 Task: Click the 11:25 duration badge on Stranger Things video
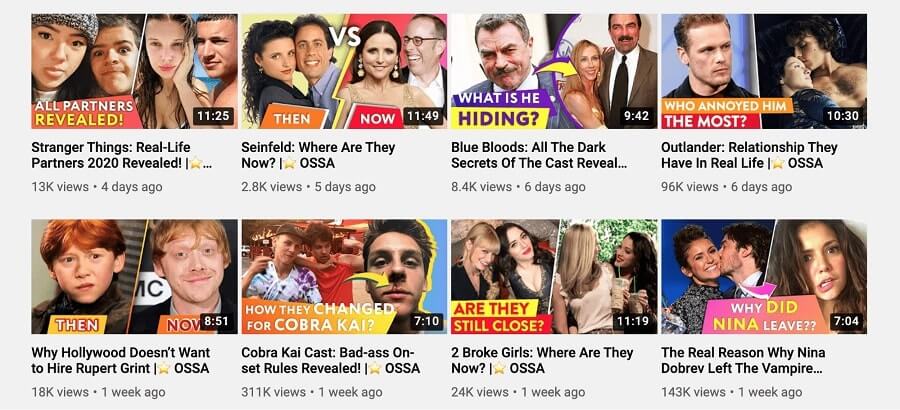[x=213, y=117]
